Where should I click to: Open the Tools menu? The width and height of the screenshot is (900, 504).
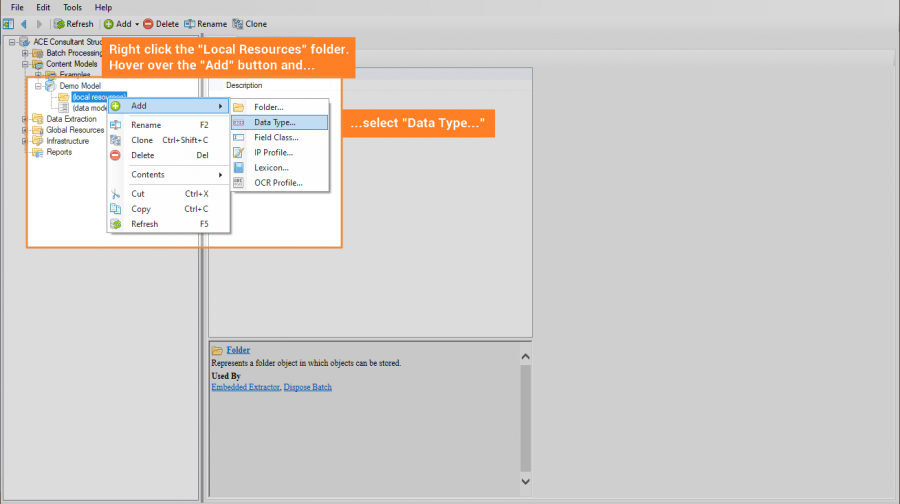[72, 7]
